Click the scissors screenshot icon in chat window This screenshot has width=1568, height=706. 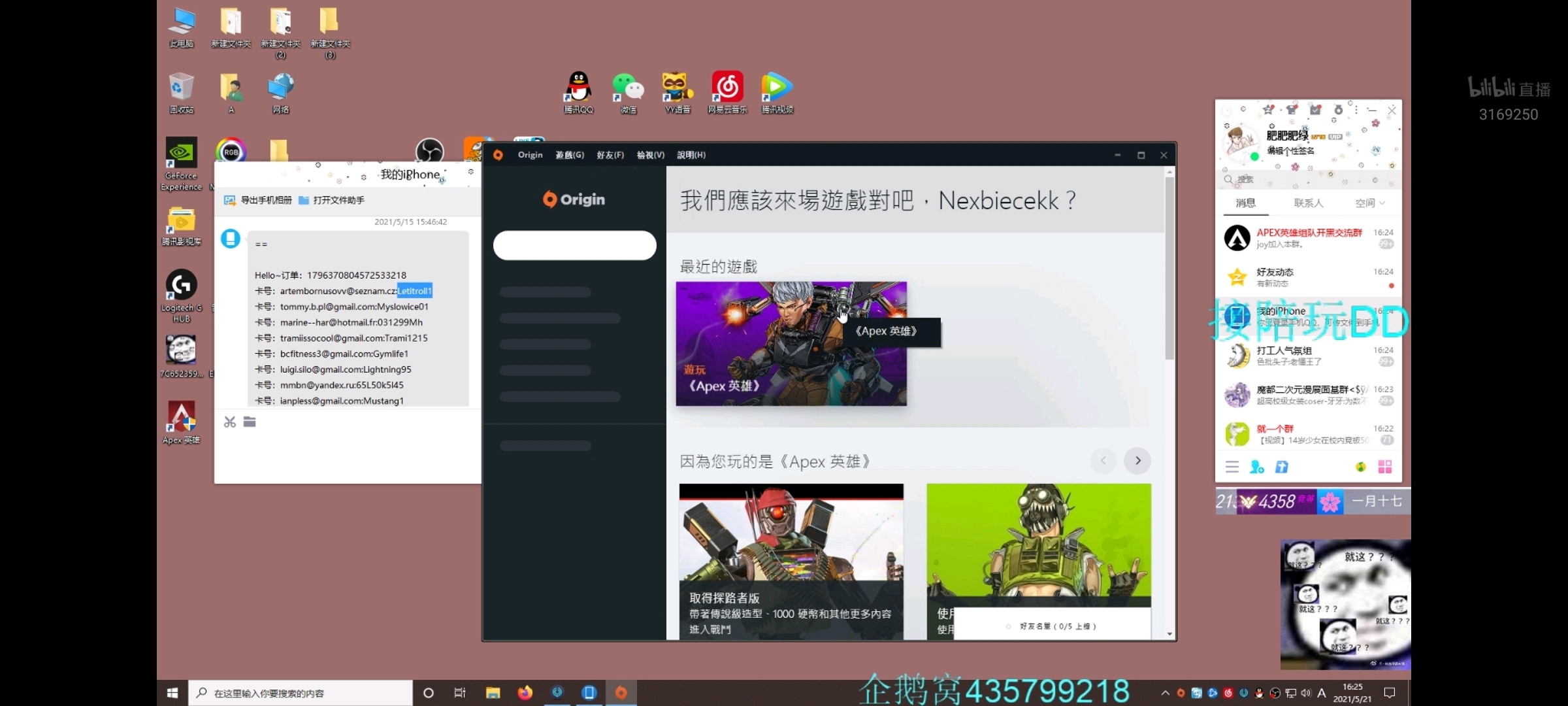(229, 422)
